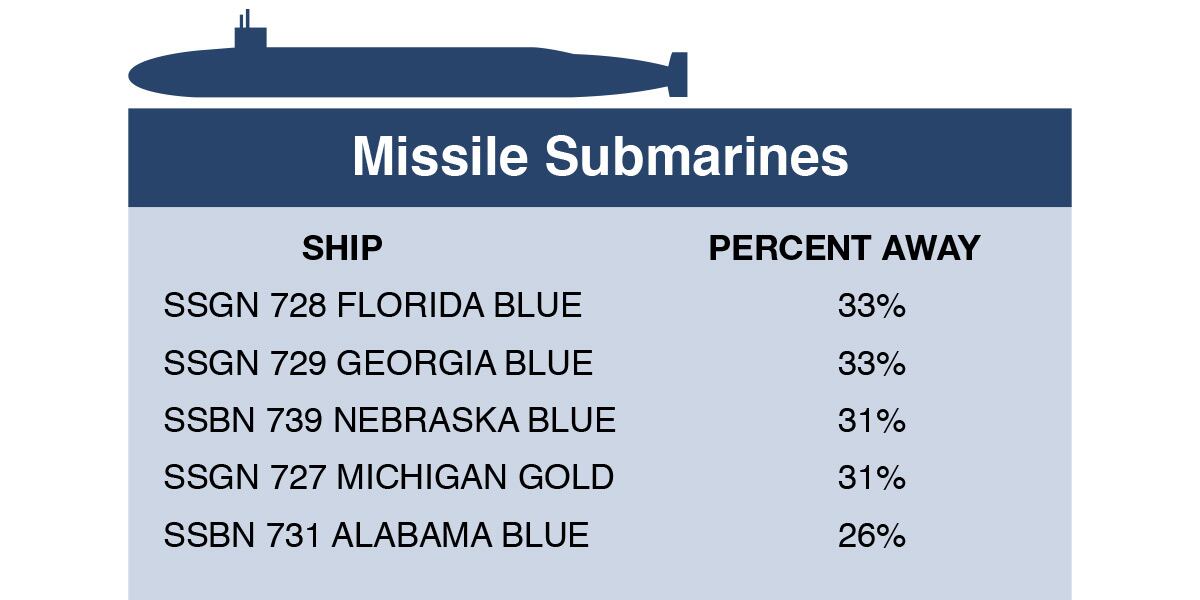Click Michigan Gold's 31% figure
This screenshot has height=600, width=1200.
pyautogui.click(x=871, y=477)
